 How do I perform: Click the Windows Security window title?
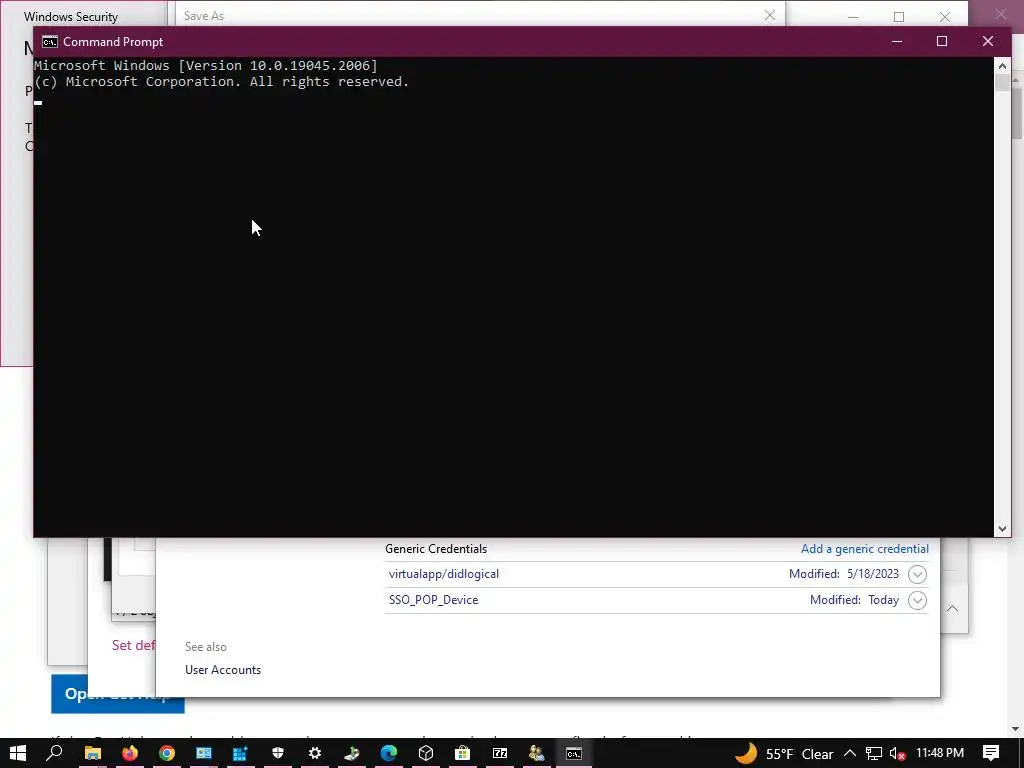click(71, 16)
